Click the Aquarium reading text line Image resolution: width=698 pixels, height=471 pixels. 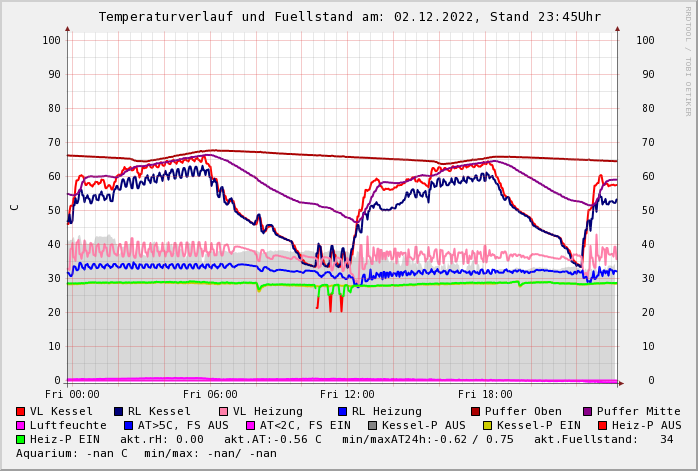146,454
